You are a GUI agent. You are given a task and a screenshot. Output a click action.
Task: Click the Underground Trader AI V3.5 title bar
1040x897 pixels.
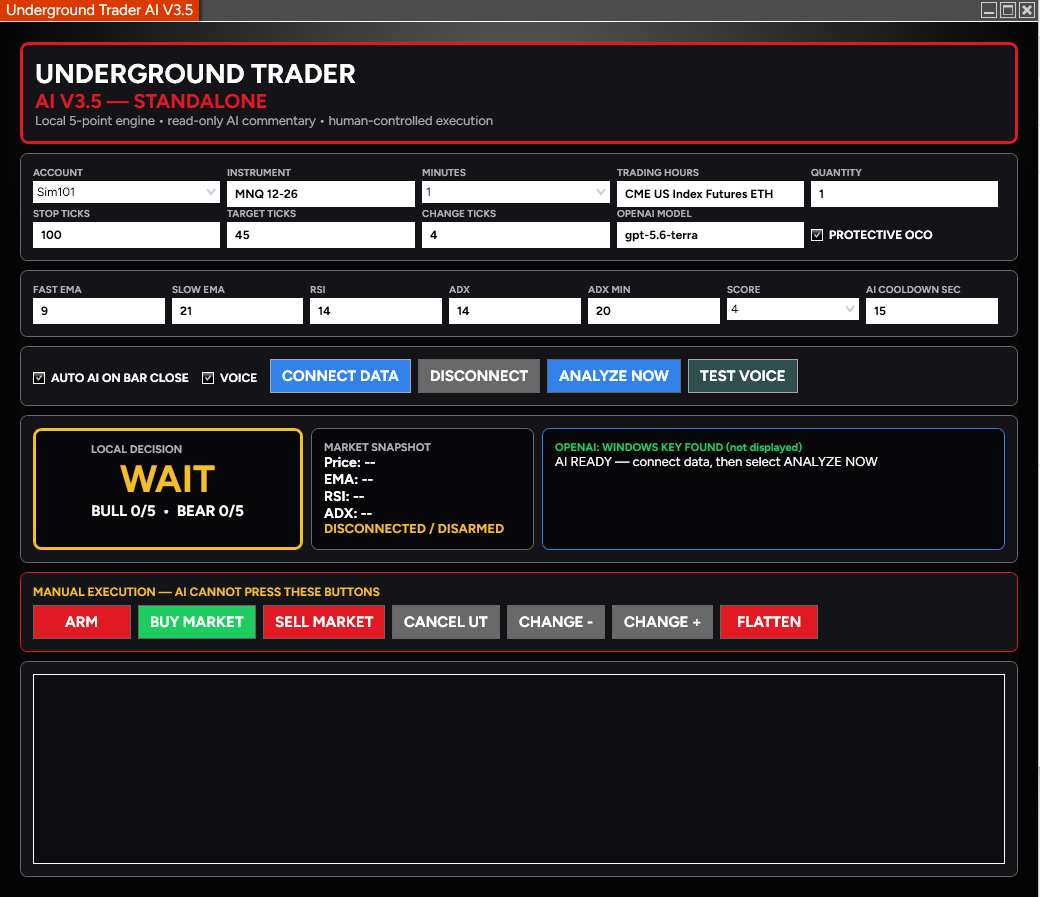pos(99,10)
